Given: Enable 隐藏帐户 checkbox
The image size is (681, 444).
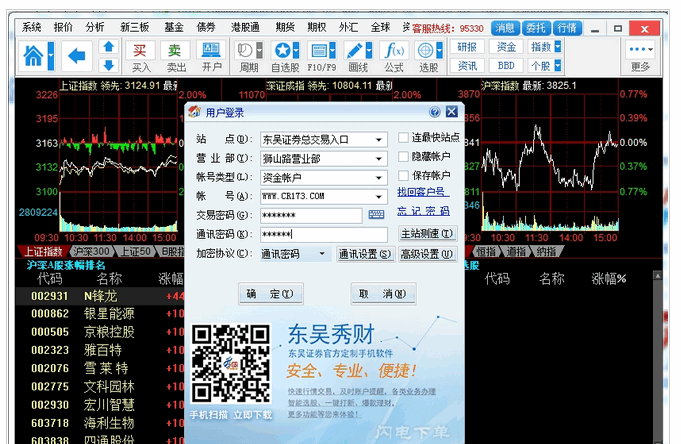Looking at the screenshot, I should pyautogui.click(x=403, y=156).
